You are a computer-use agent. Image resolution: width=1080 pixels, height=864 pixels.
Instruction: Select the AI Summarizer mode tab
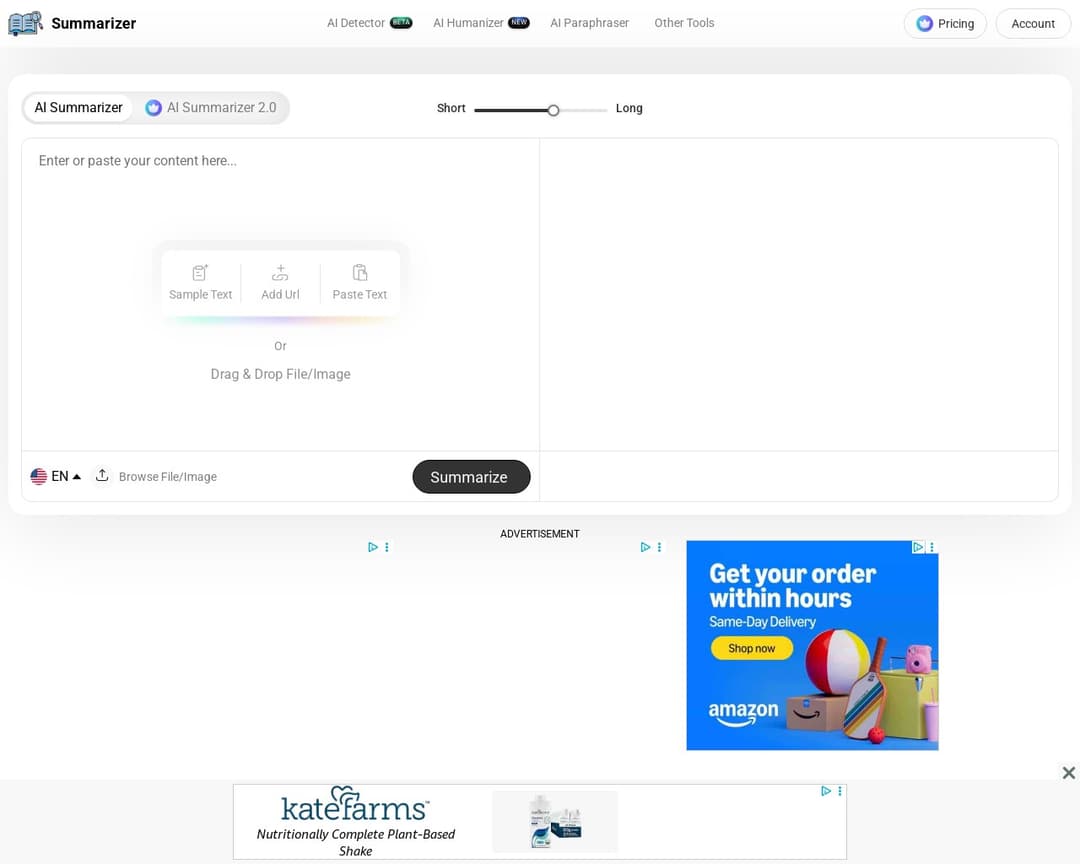pyautogui.click(x=78, y=108)
